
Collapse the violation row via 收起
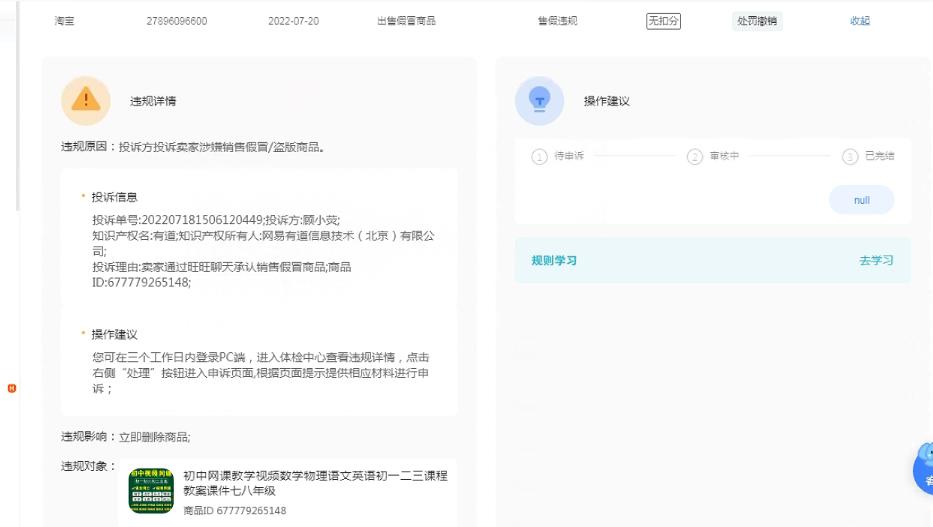pyautogui.click(x=859, y=21)
